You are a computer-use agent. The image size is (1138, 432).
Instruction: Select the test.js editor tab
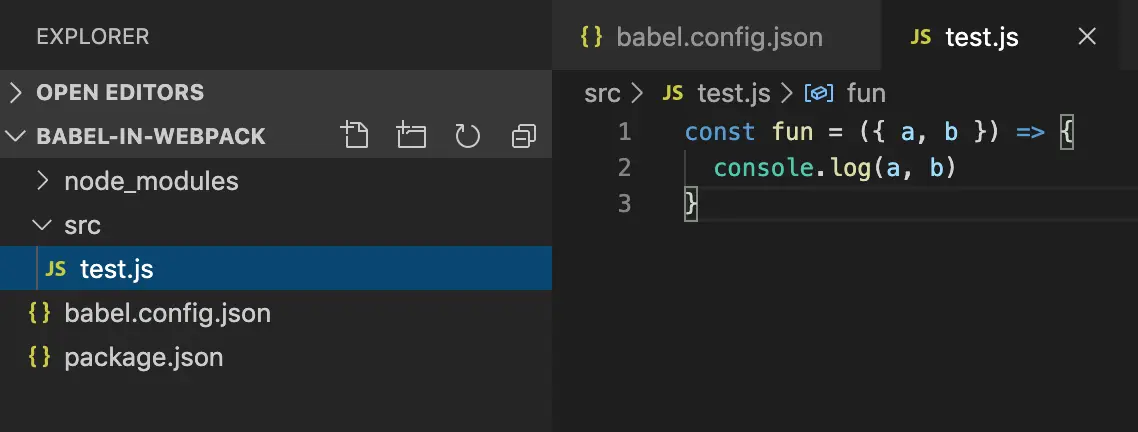(x=980, y=38)
